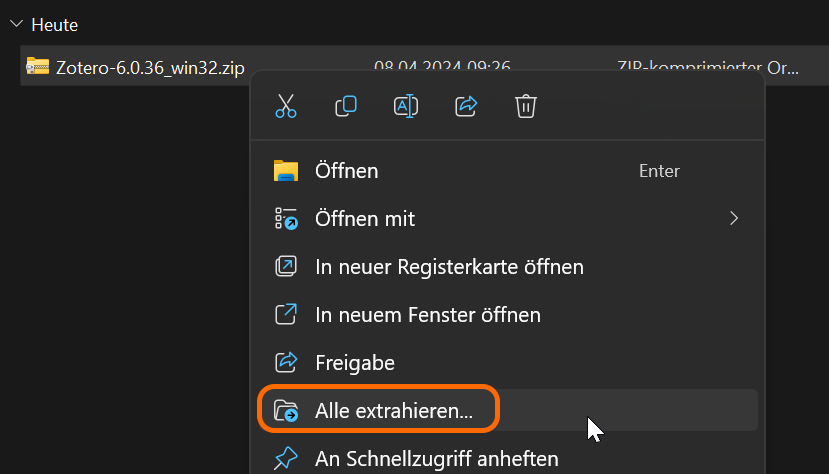Click the zip folder icon of Zotero file
Screen dimensions: 829x474
coord(38,66)
